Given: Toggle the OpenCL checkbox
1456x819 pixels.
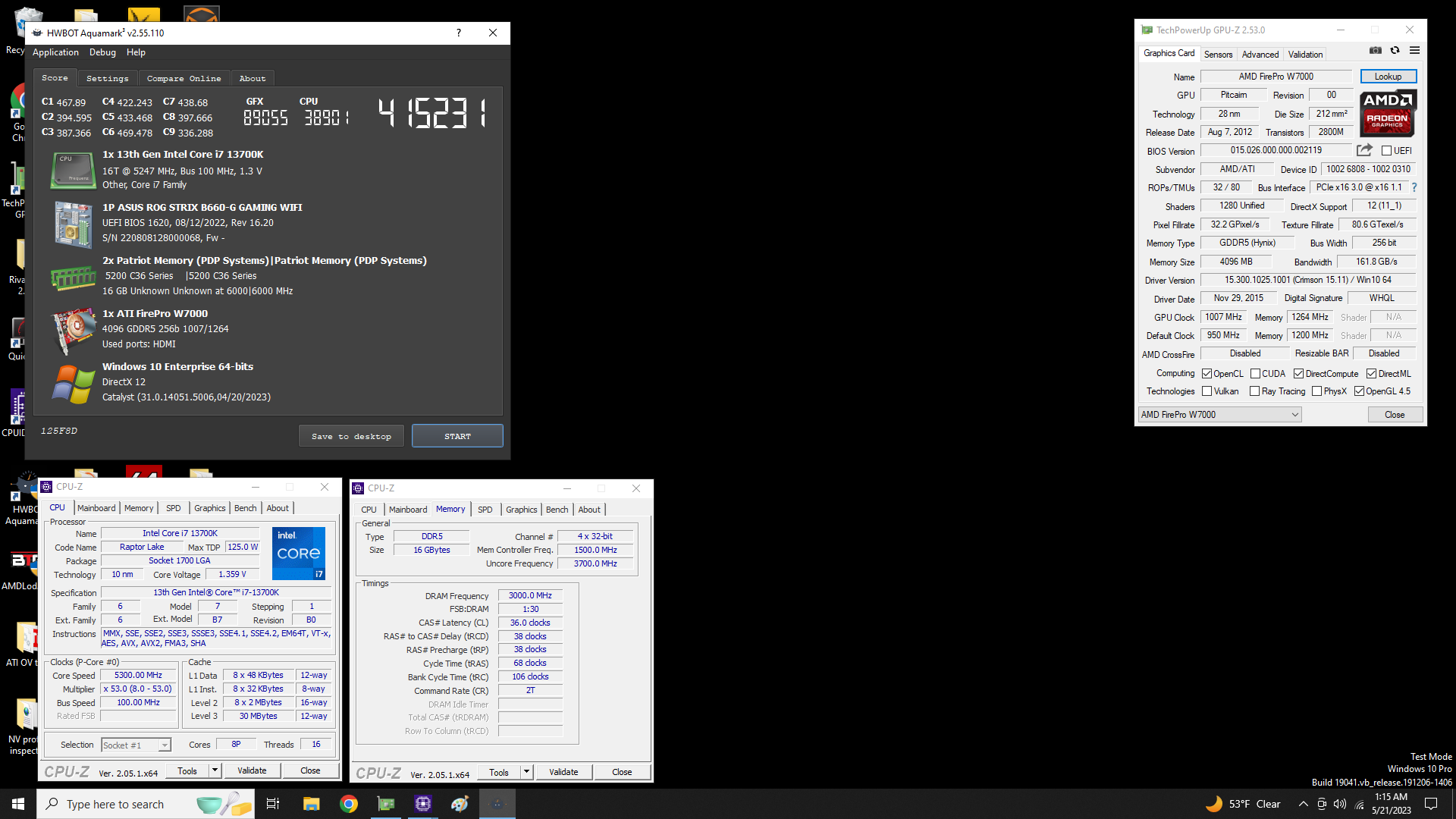Looking at the screenshot, I should click(1207, 374).
